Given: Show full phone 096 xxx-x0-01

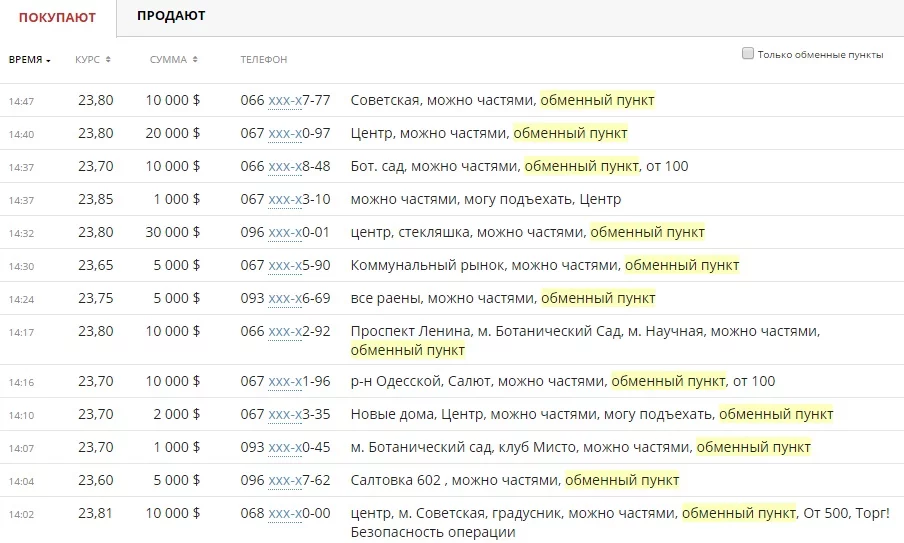Looking at the screenshot, I should coord(284,232).
